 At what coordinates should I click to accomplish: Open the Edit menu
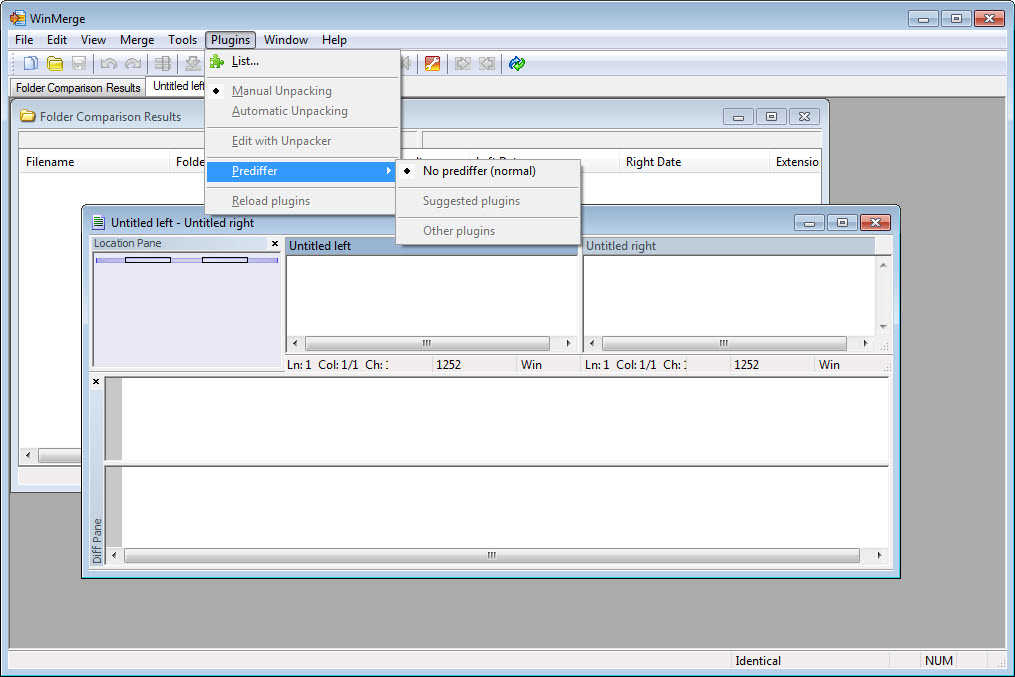click(x=56, y=39)
